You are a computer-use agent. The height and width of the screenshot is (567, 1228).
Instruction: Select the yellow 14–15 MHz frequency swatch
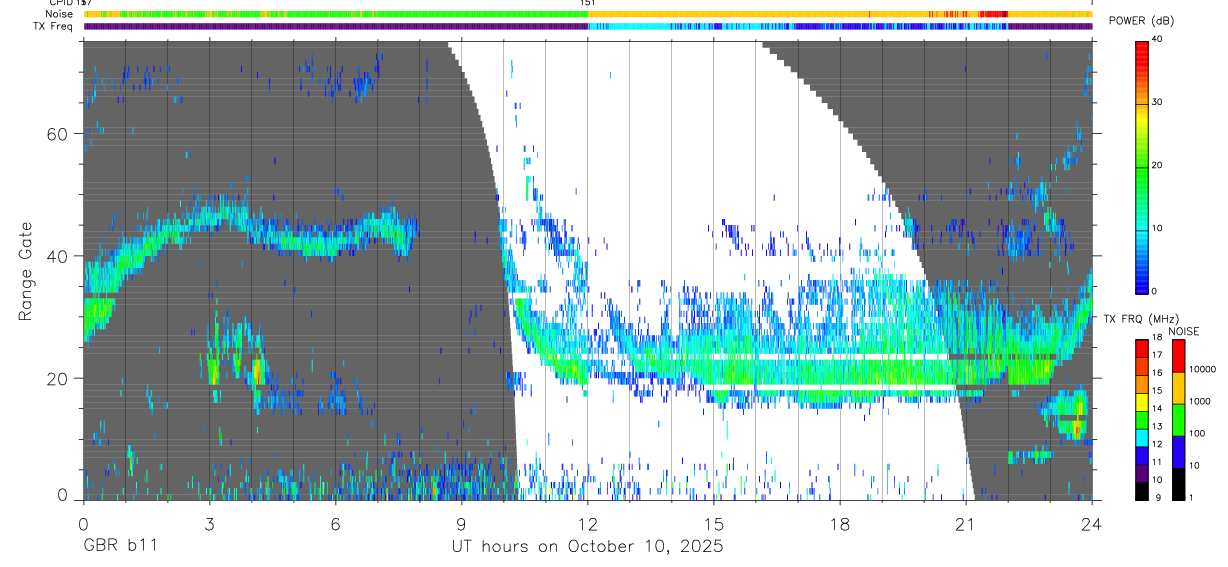(x=1142, y=401)
